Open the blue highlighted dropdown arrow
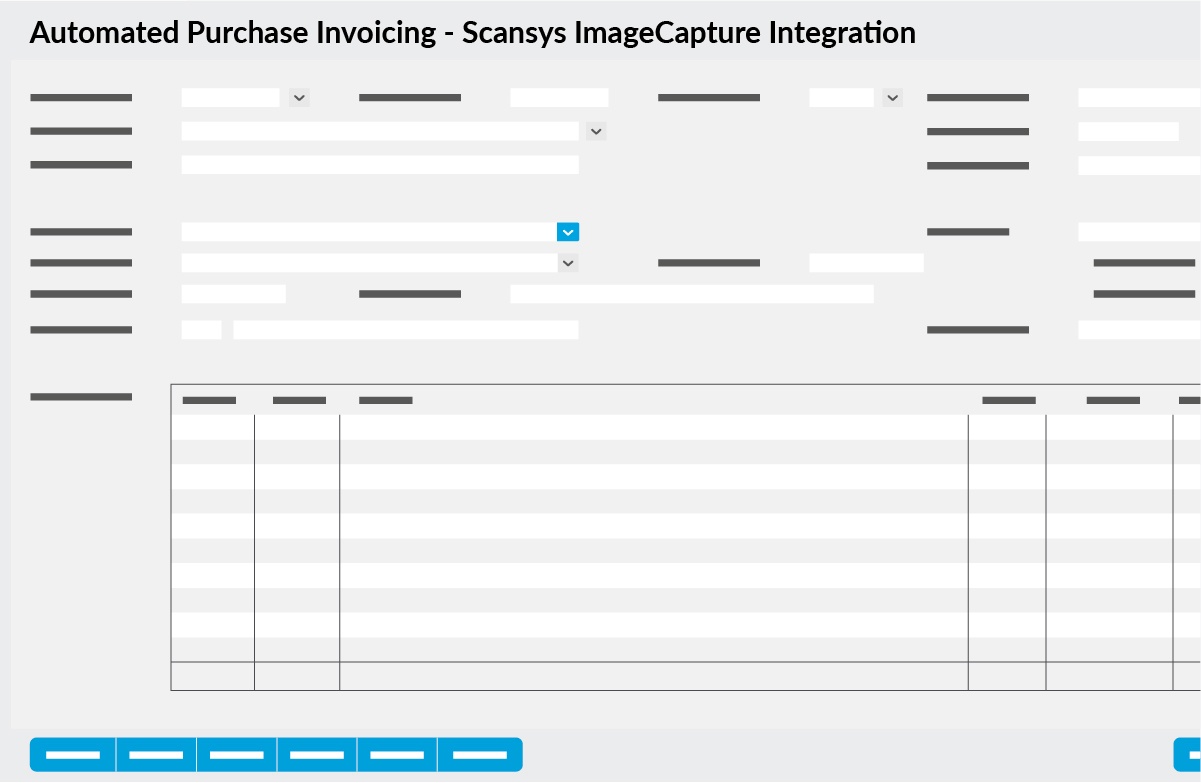 click(568, 232)
